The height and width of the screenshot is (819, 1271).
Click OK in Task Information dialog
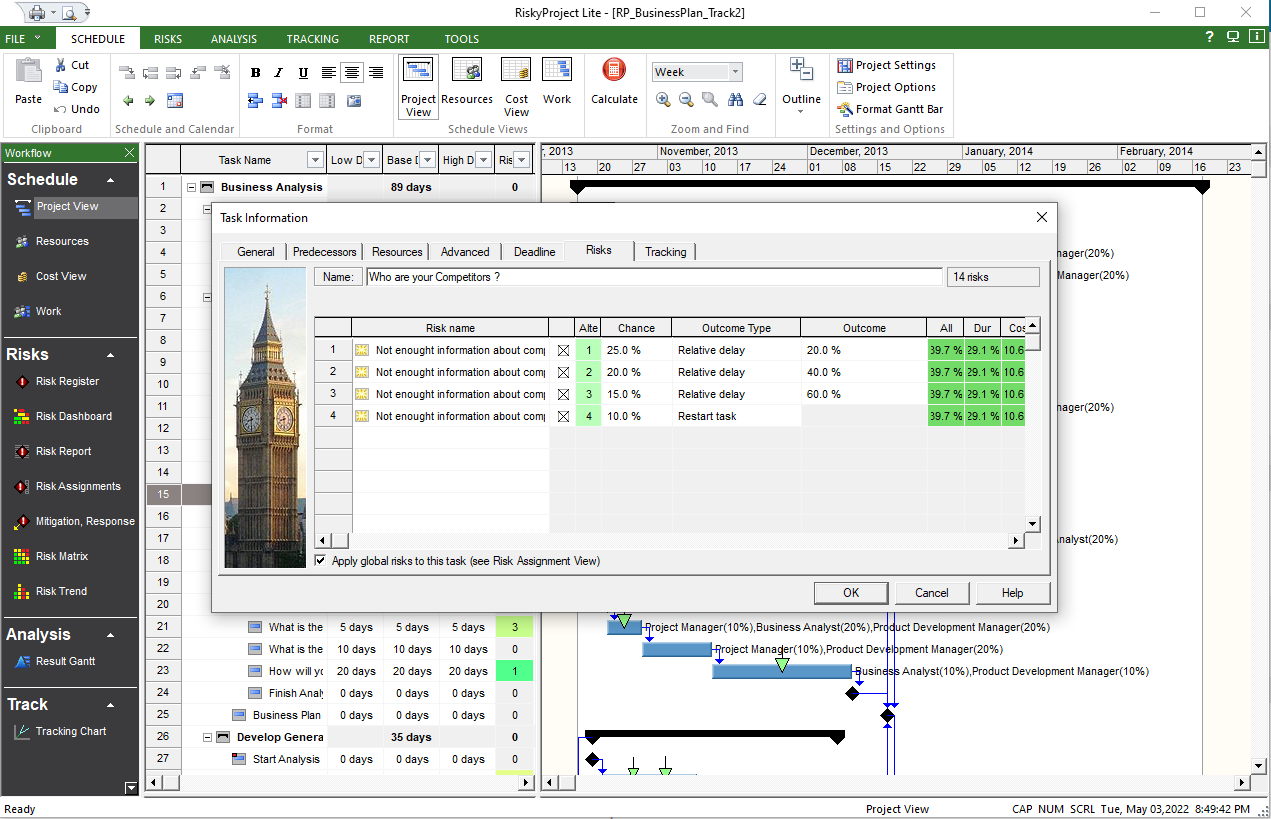coord(850,593)
